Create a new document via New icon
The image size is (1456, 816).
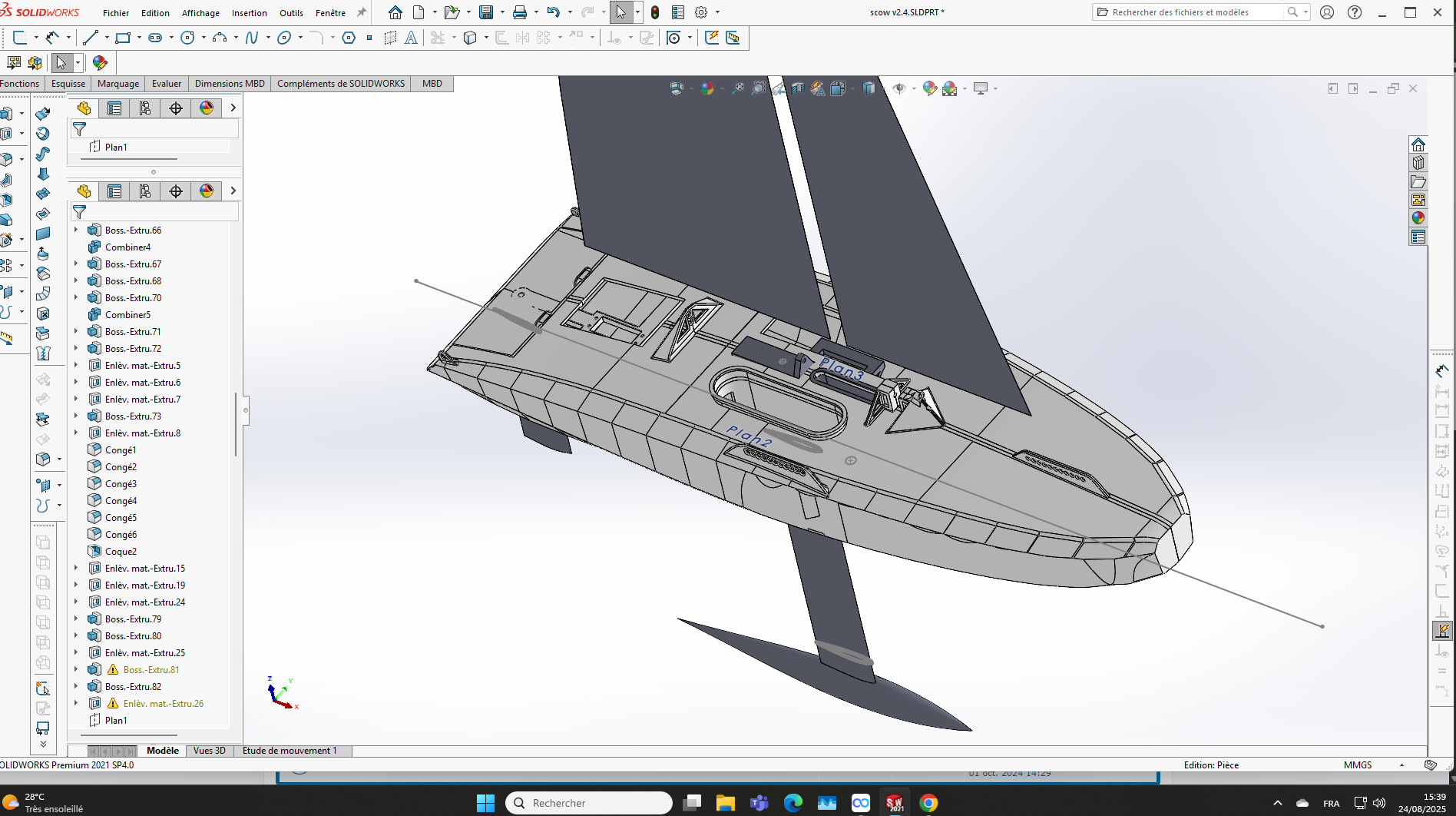[419, 12]
